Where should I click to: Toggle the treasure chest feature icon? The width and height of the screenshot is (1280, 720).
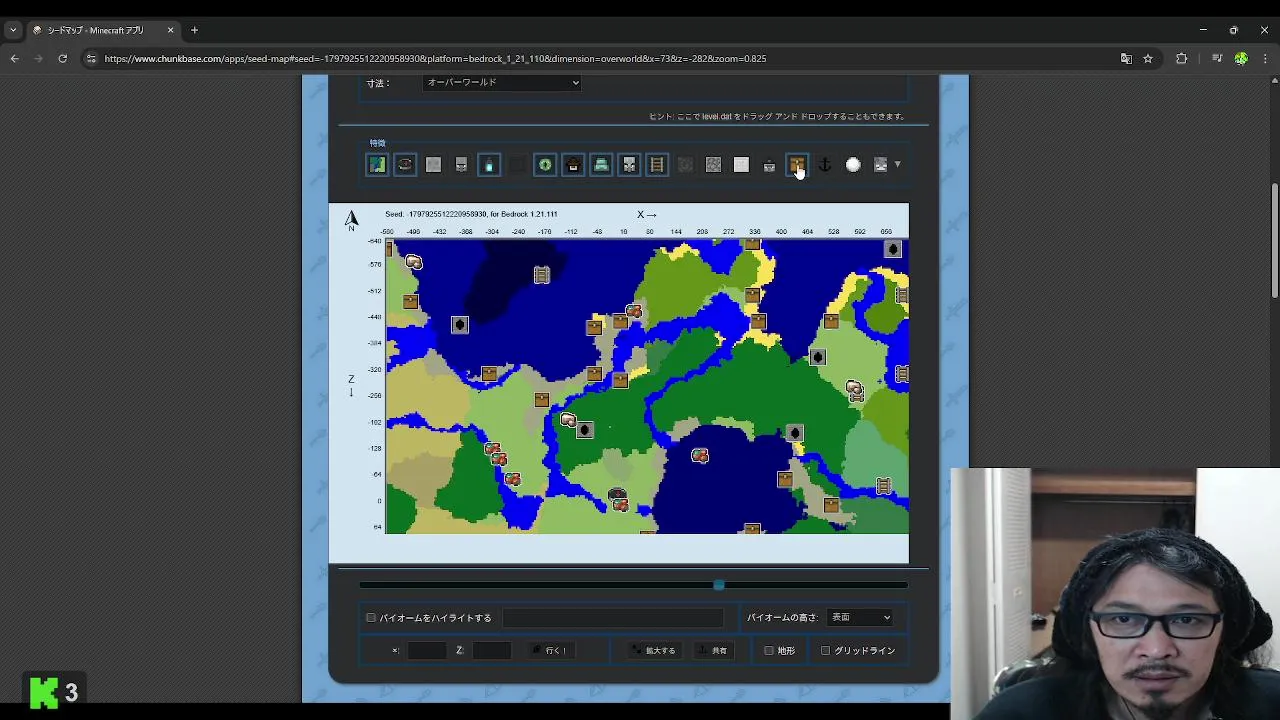pos(797,165)
